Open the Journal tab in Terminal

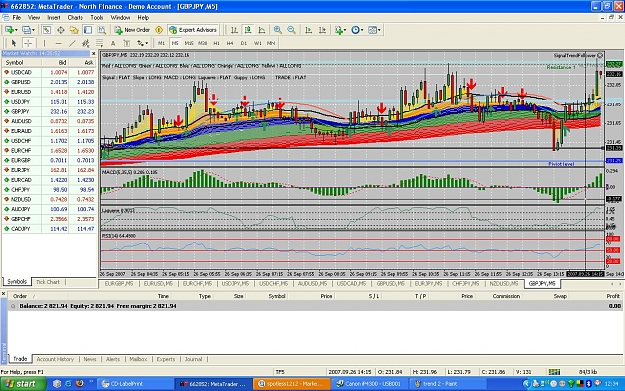tap(193, 359)
